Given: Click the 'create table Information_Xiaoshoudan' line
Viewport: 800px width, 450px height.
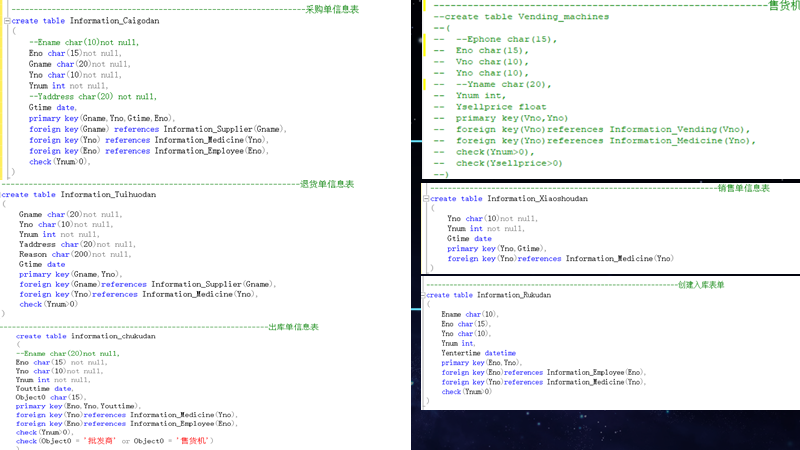Looking at the screenshot, I should tap(509, 199).
